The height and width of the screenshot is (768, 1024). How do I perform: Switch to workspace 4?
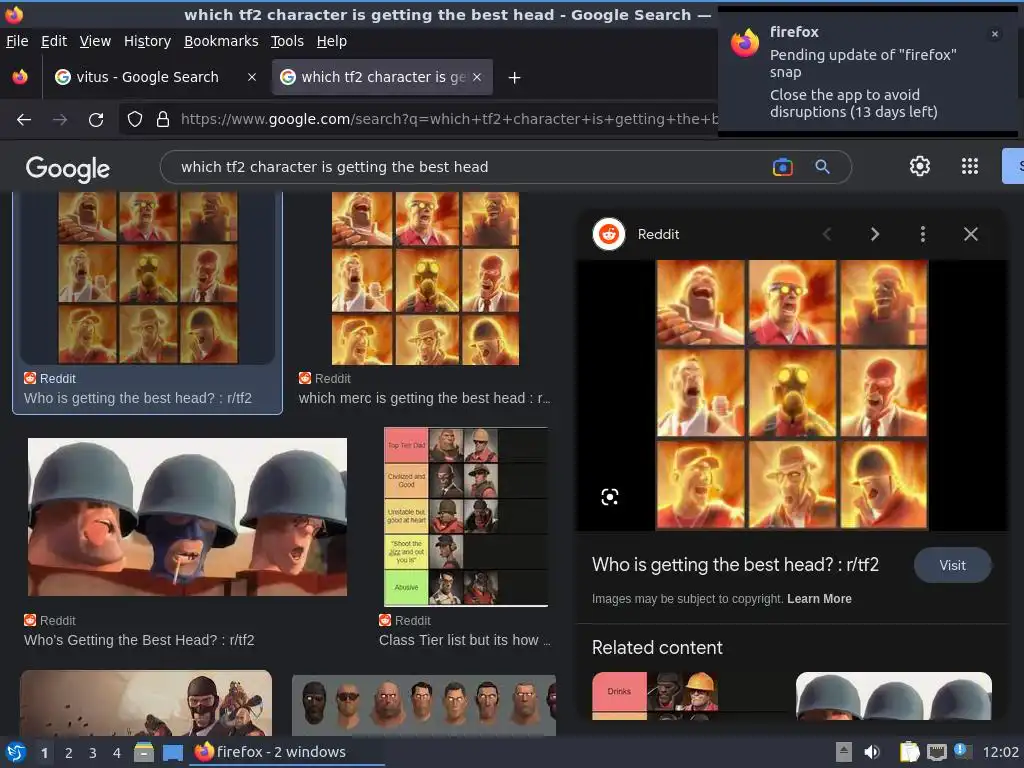click(x=117, y=753)
